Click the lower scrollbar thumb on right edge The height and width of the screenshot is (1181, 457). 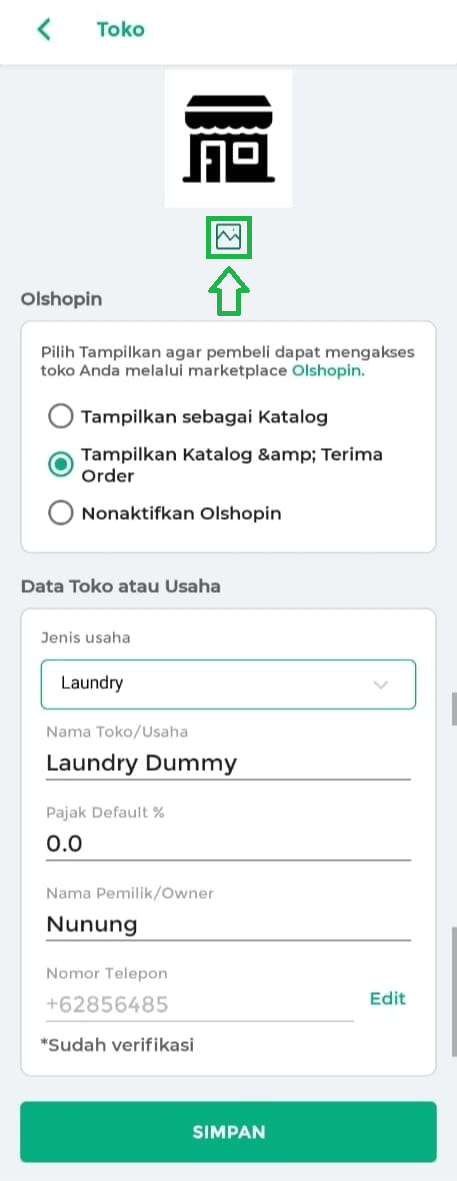coord(453,992)
